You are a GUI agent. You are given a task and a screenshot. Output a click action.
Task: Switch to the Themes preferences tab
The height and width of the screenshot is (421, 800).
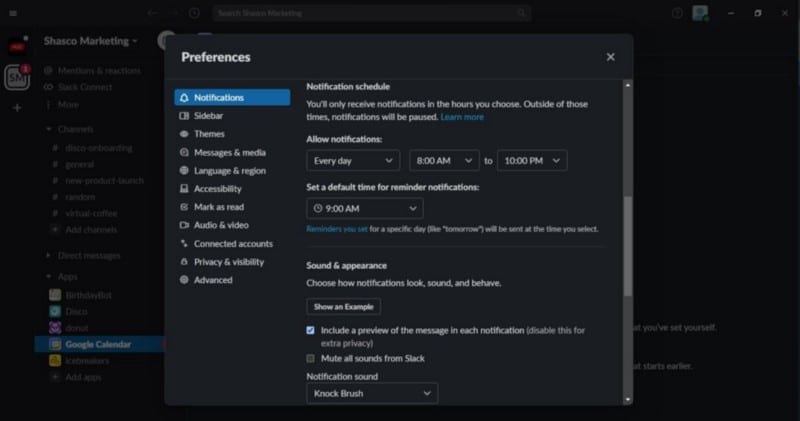click(x=209, y=134)
